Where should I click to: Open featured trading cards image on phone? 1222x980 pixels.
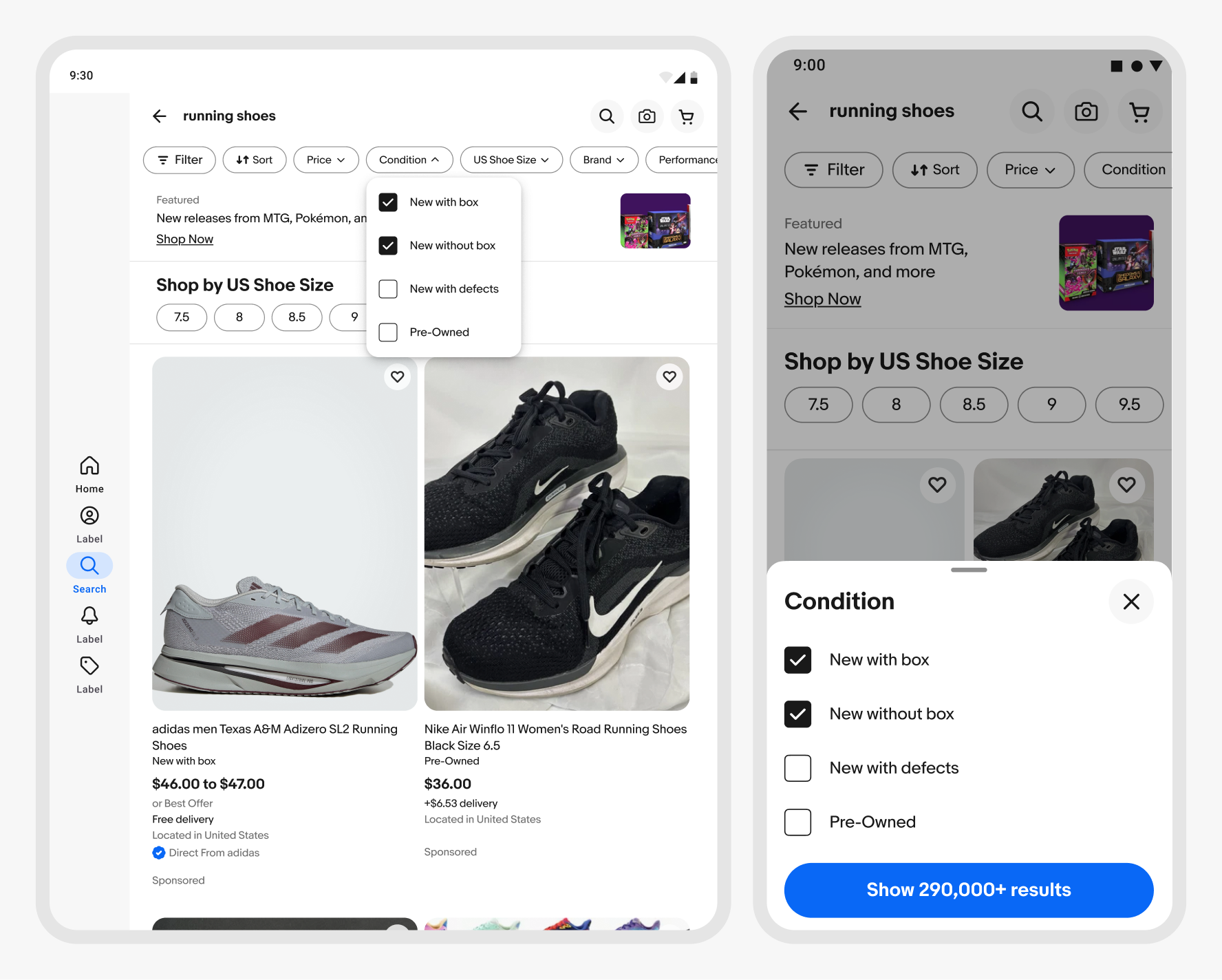[1106, 263]
